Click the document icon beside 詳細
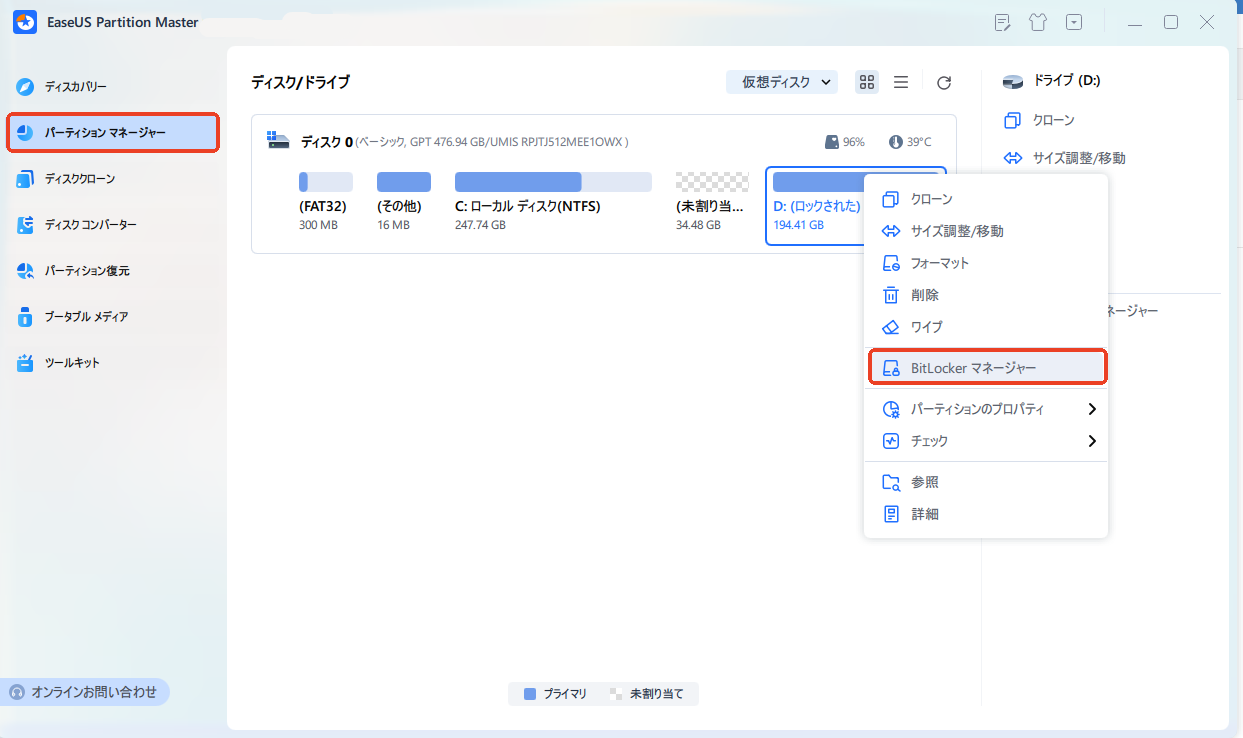Screen dimensions: 1243x738 click(x=891, y=514)
